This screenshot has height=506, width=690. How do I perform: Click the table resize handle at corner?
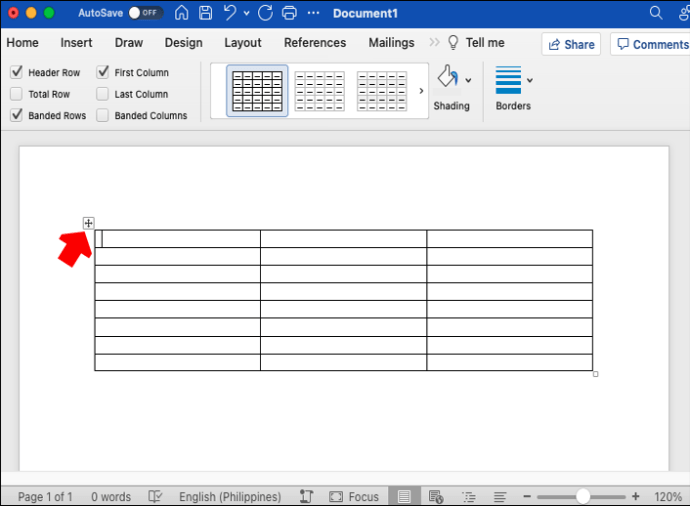pyautogui.click(x=595, y=374)
